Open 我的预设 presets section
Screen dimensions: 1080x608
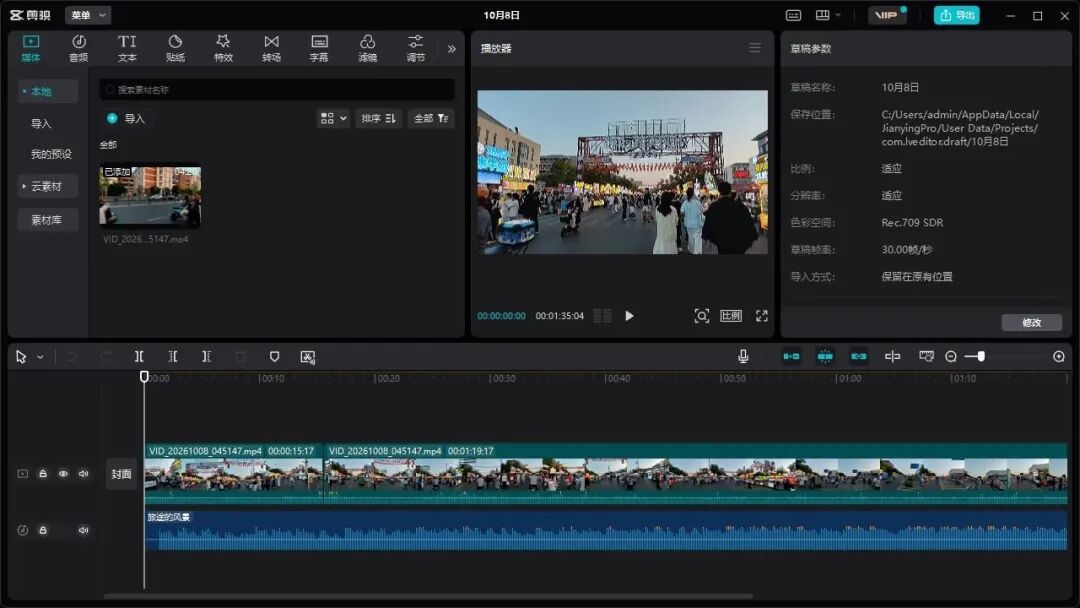(x=51, y=154)
